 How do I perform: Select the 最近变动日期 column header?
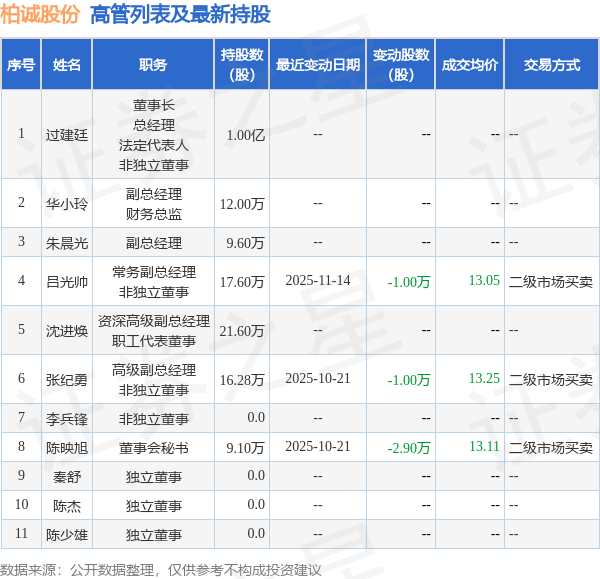click(x=318, y=65)
